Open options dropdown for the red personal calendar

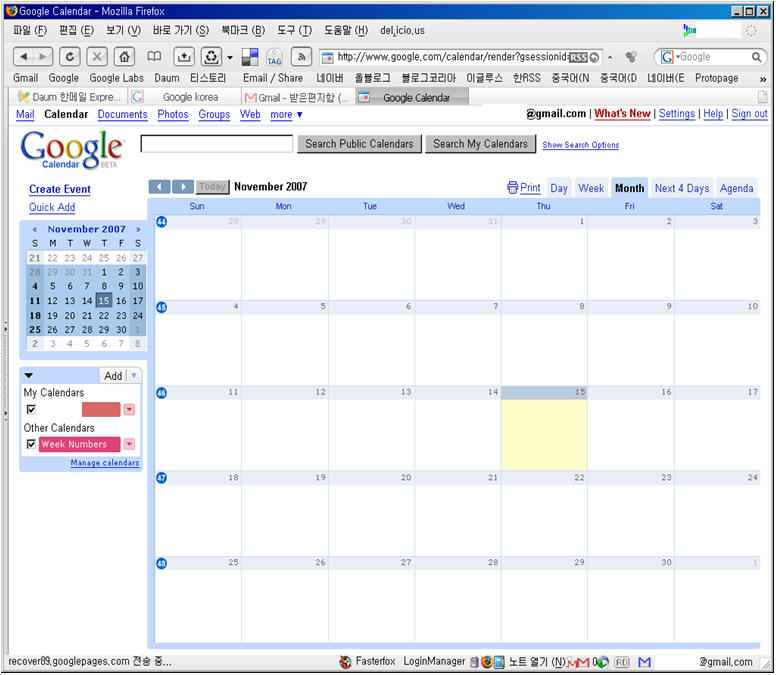(129, 409)
